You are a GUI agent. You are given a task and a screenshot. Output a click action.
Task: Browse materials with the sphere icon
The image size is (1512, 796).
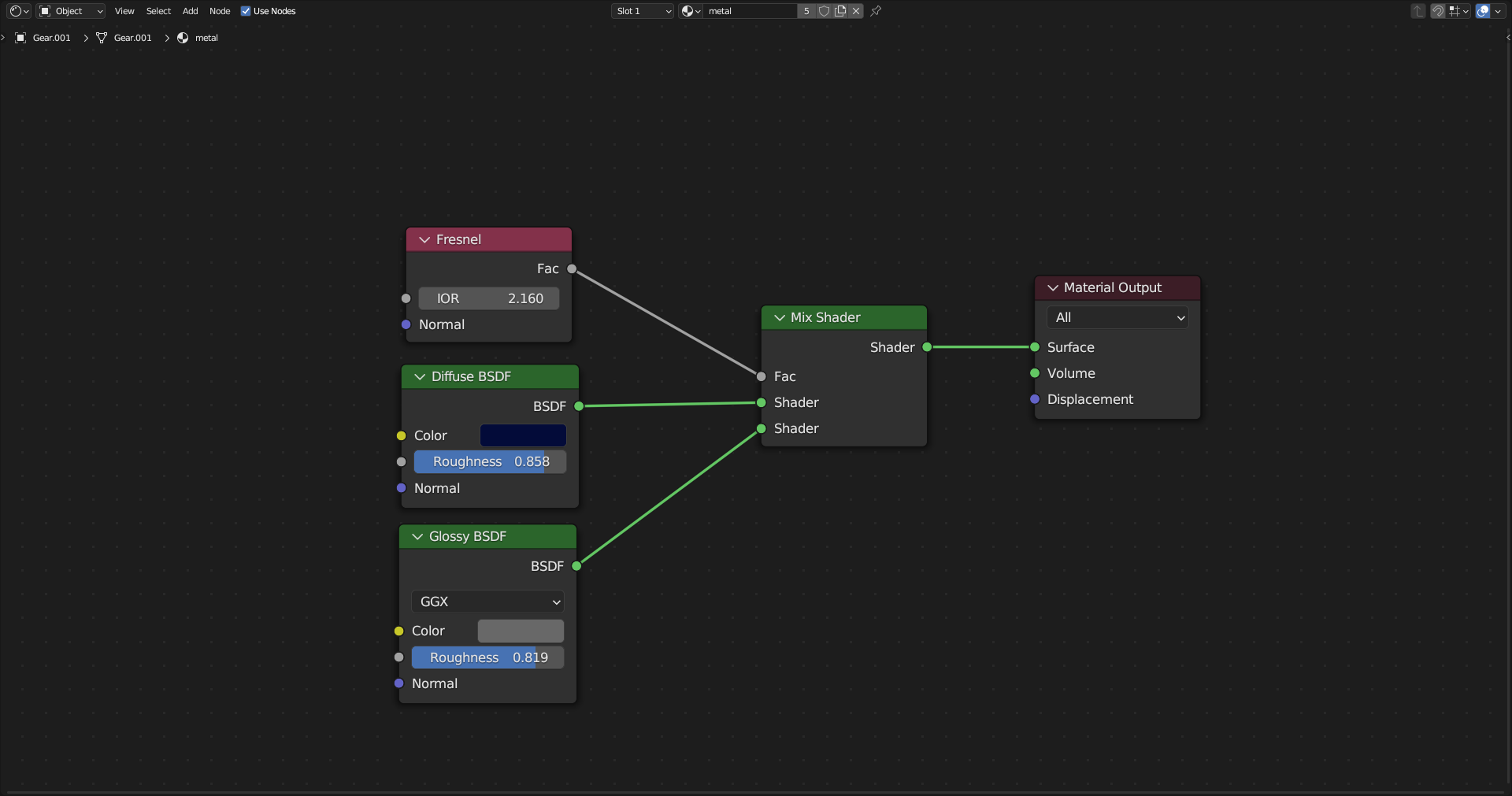691,11
